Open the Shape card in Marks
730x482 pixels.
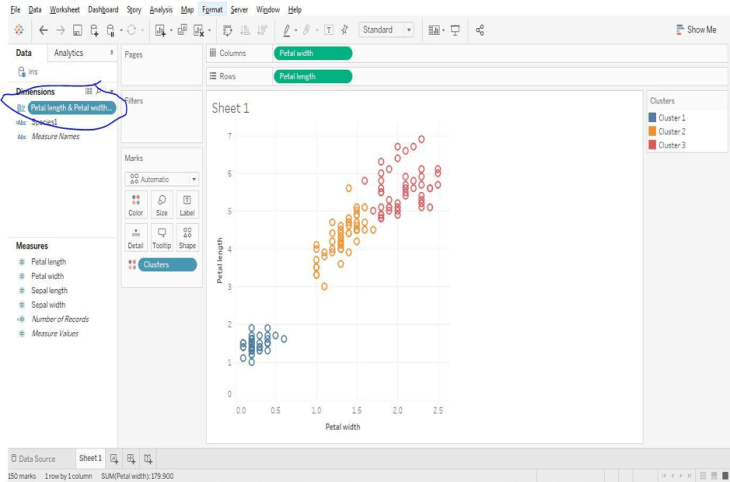tap(187, 237)
